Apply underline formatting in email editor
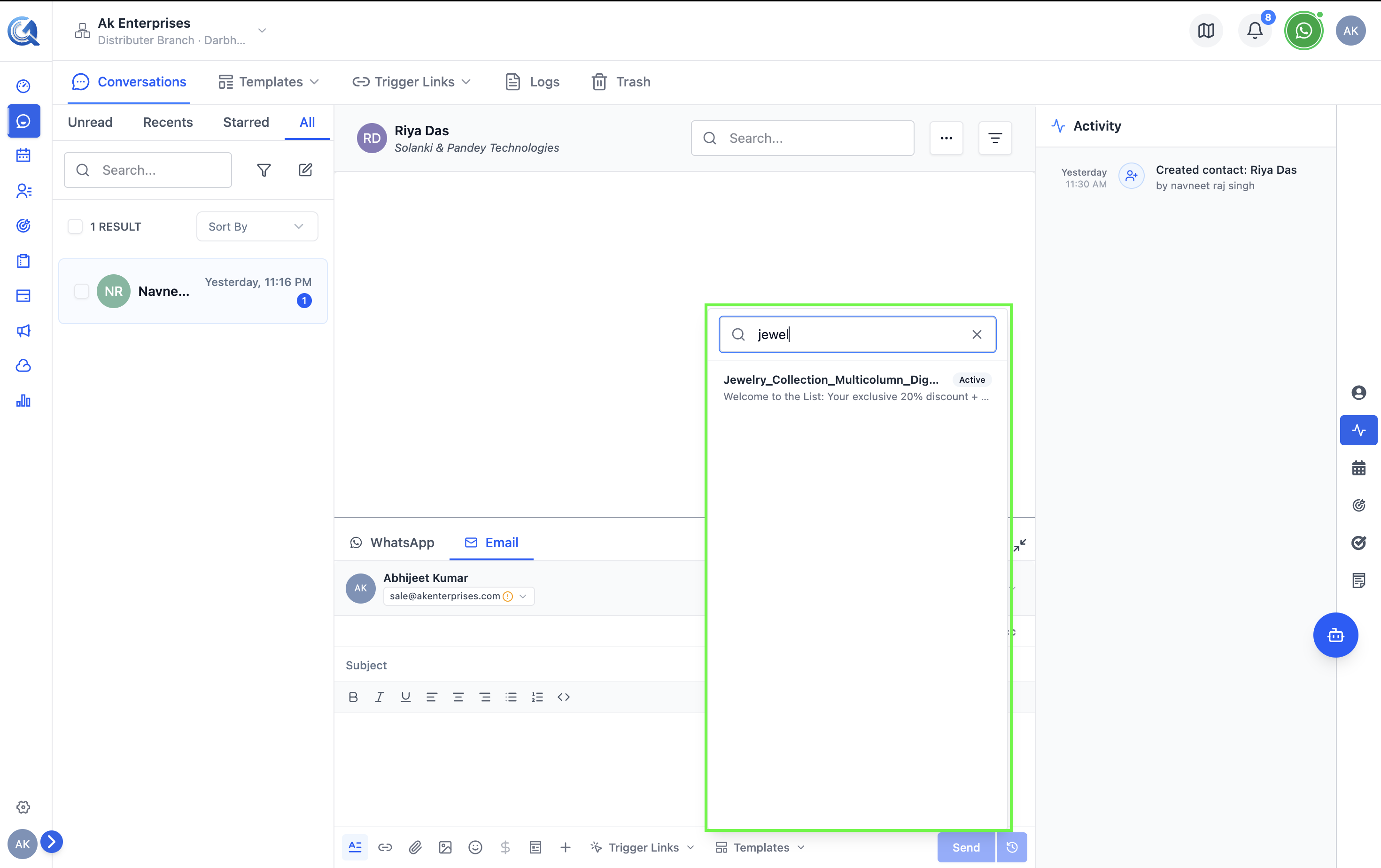Viewport: 1381px width, 868px height. pyautogui.click(x=405, y=697)
